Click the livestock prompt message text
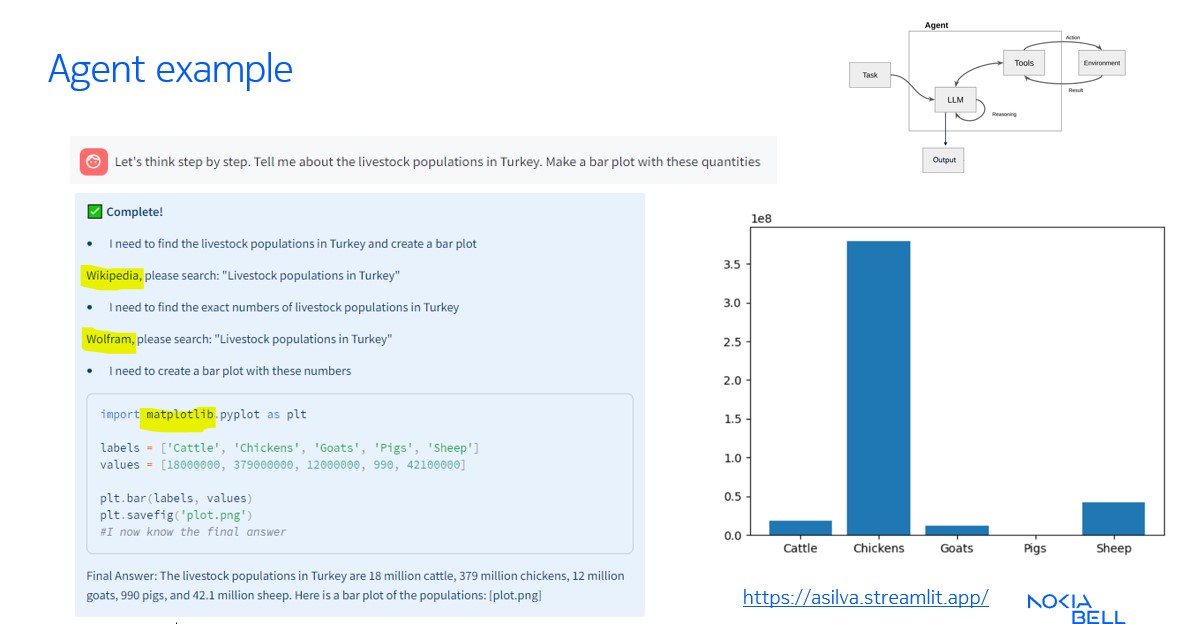Screen dimensions: 1177x624 click(x=437, y=162)
